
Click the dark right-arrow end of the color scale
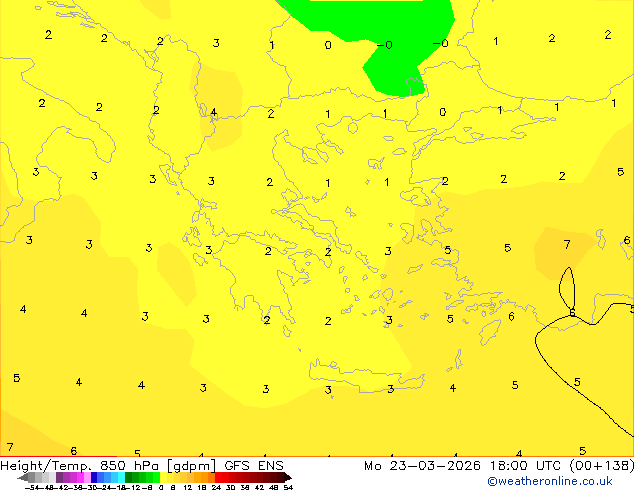click(288, 477)
